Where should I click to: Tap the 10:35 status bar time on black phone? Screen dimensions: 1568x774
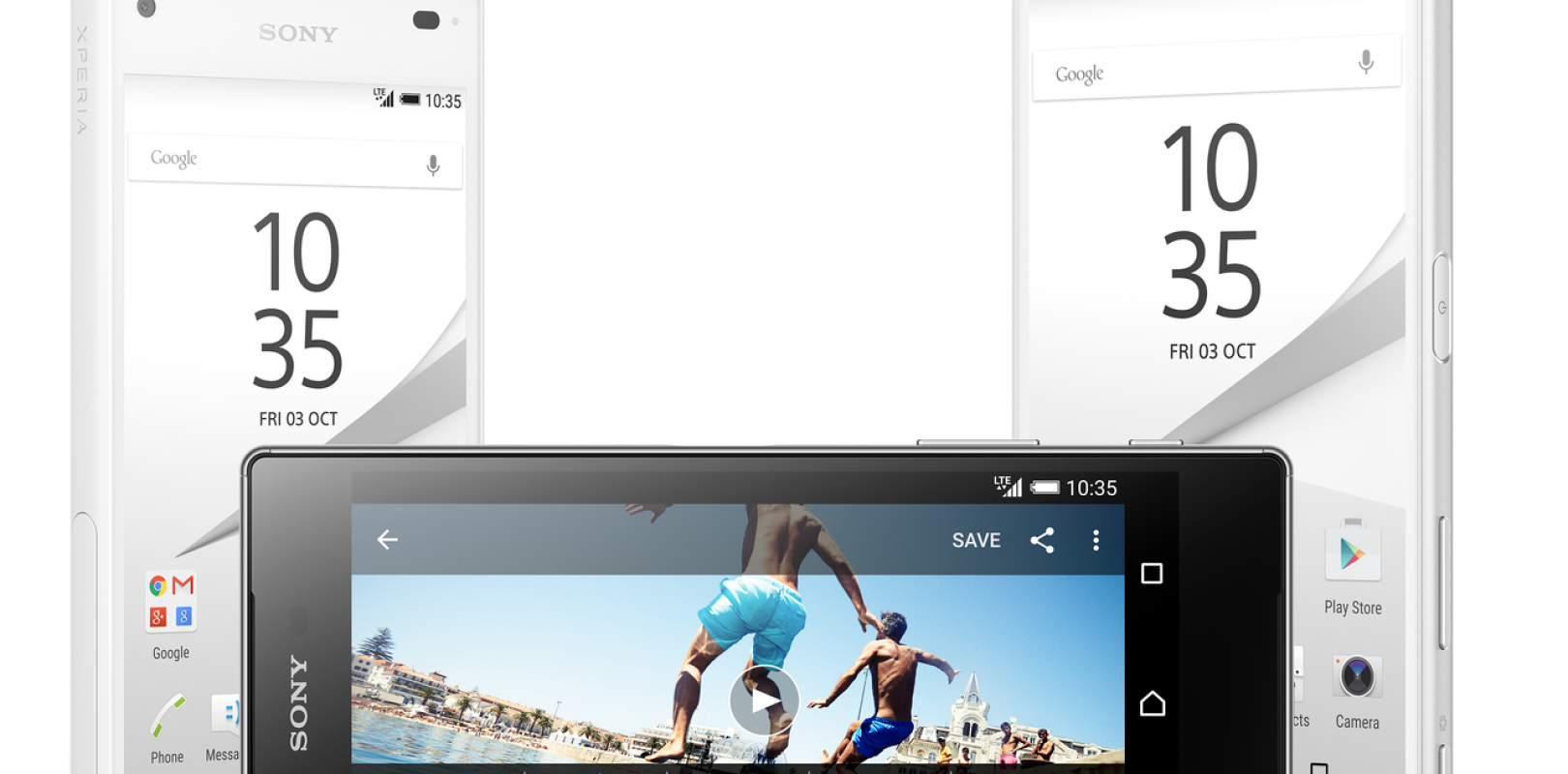[x=1091, y=489]
